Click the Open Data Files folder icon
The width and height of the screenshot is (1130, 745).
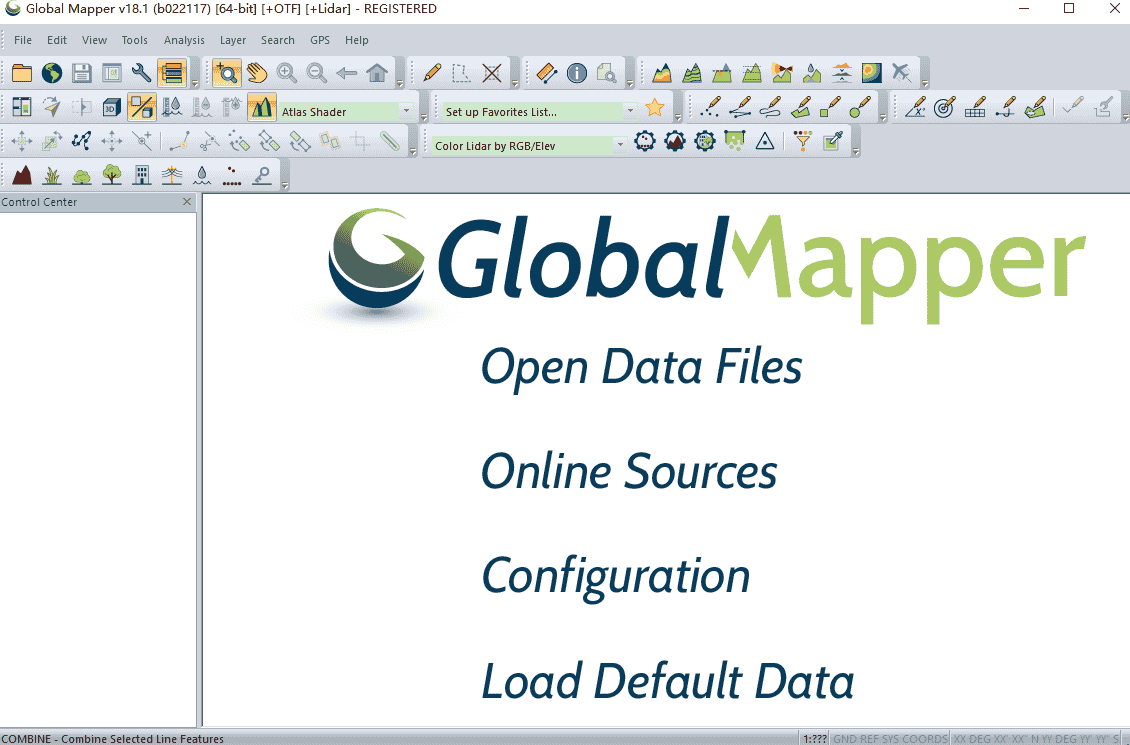pos(22,73)
